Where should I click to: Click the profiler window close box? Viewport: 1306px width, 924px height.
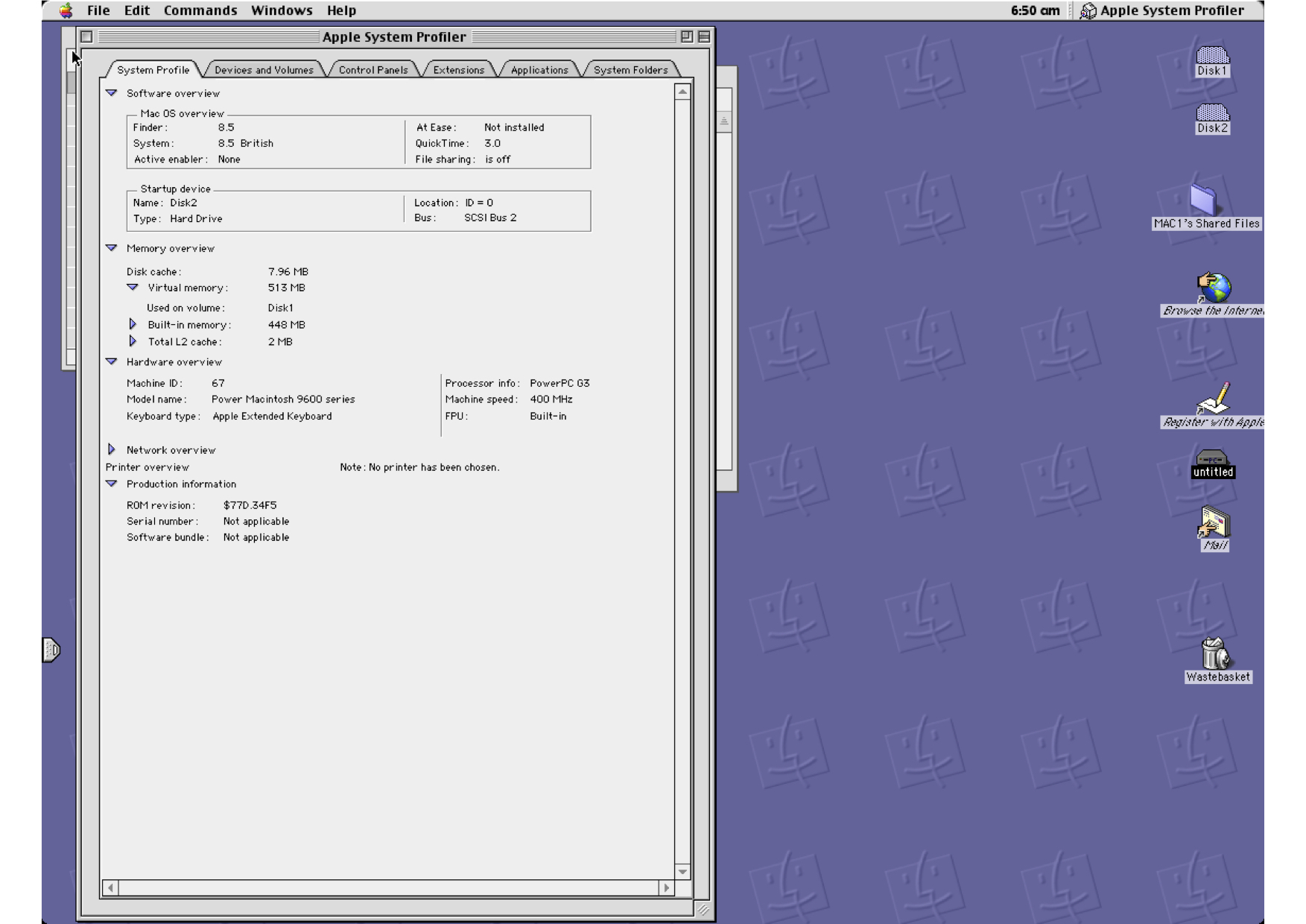coord(86,37)
